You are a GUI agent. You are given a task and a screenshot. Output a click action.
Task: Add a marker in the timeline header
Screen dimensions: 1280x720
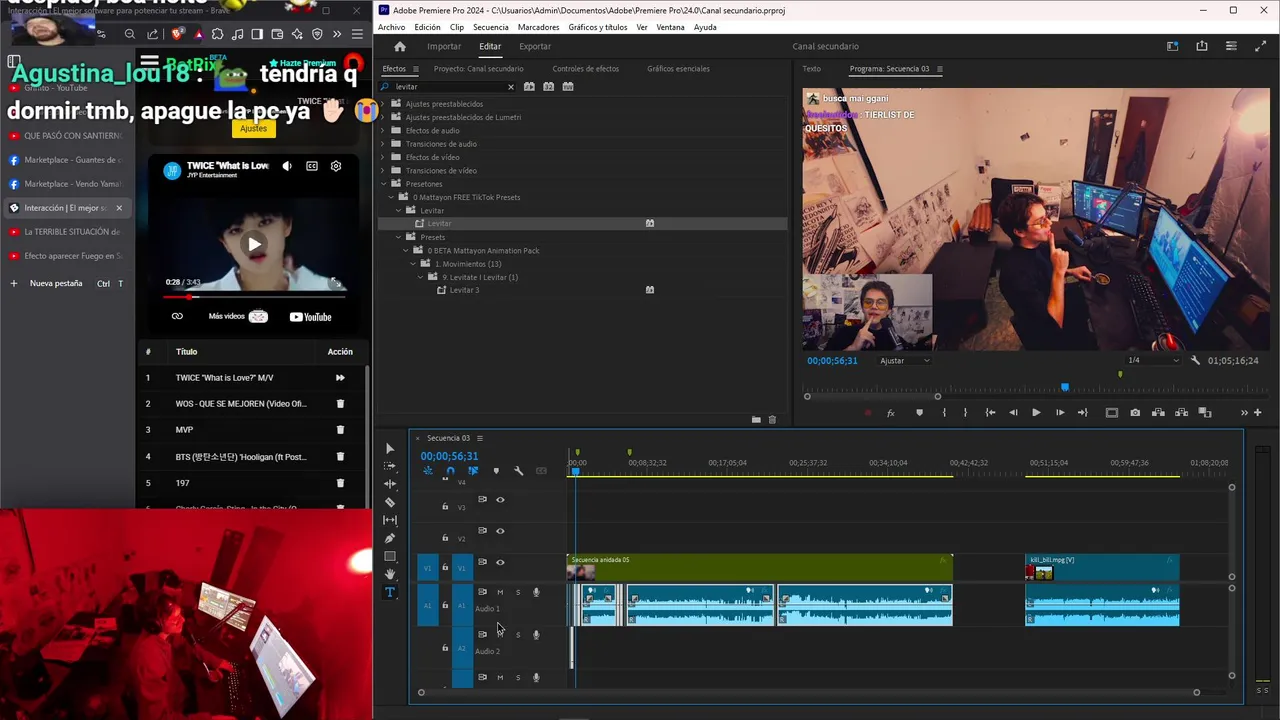[x=496, y=471]
